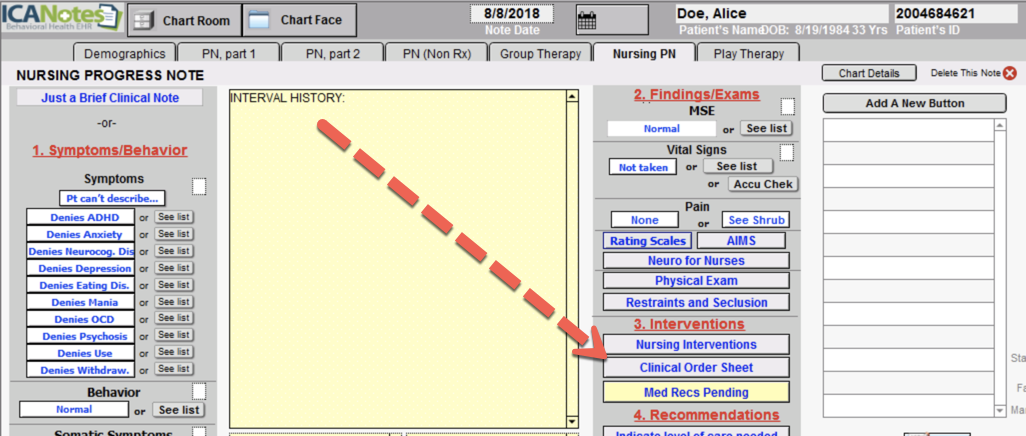Open Restraints and Seclusion
1026x436 pixels.
click(696, 302)
